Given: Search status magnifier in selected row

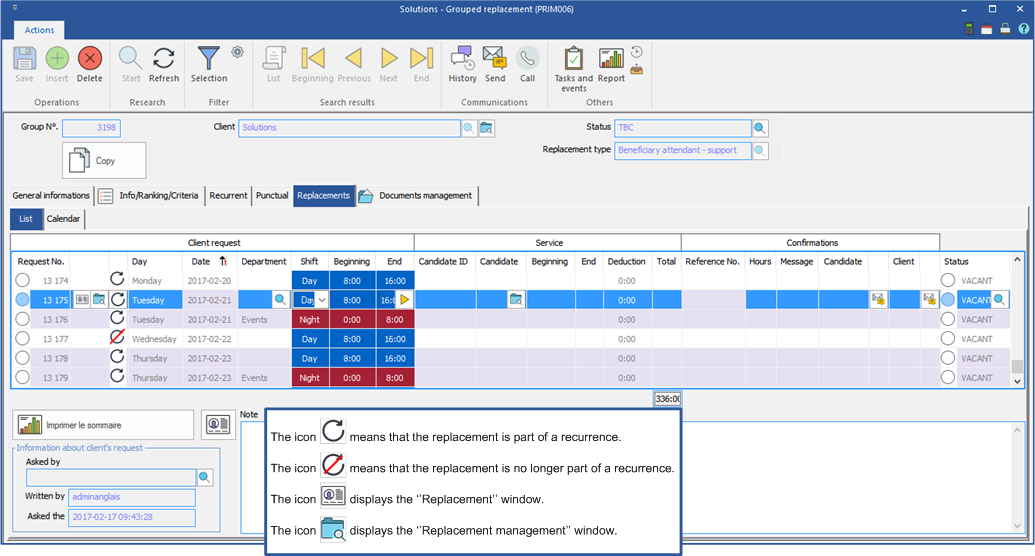Looking at the screenshot, I should click(1000, 300).
